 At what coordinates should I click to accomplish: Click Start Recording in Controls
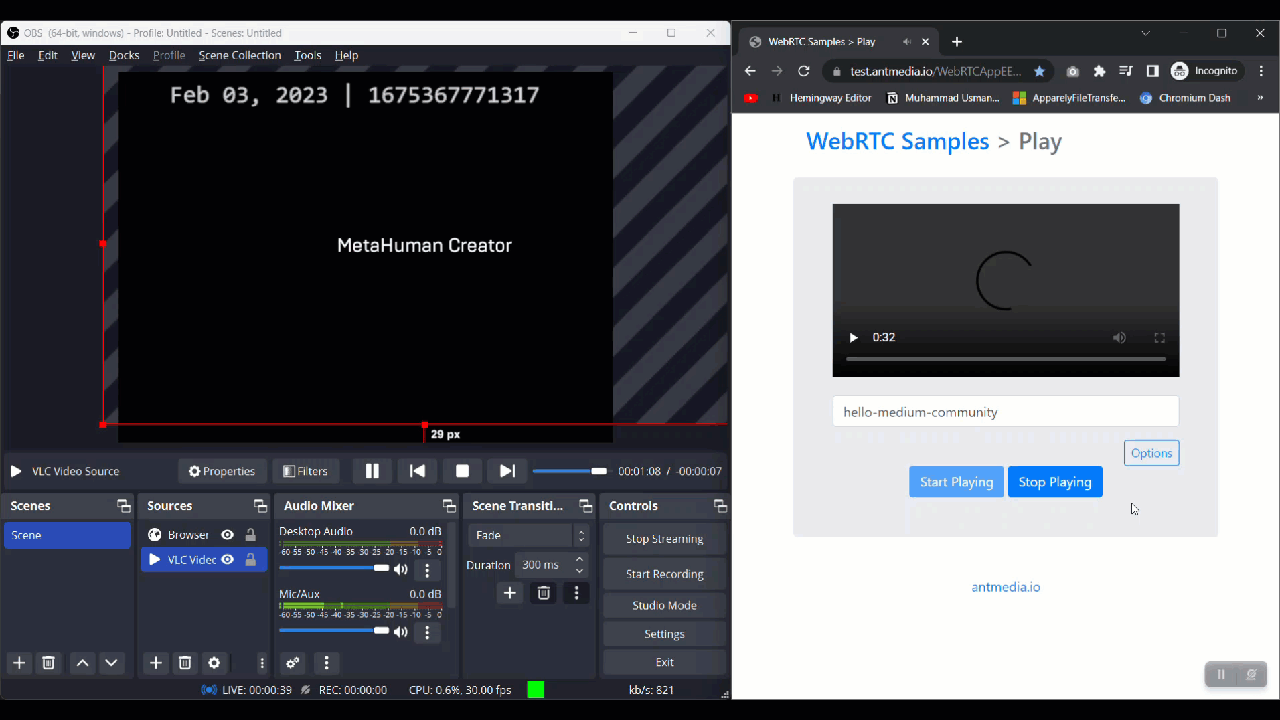click(664, 574)
